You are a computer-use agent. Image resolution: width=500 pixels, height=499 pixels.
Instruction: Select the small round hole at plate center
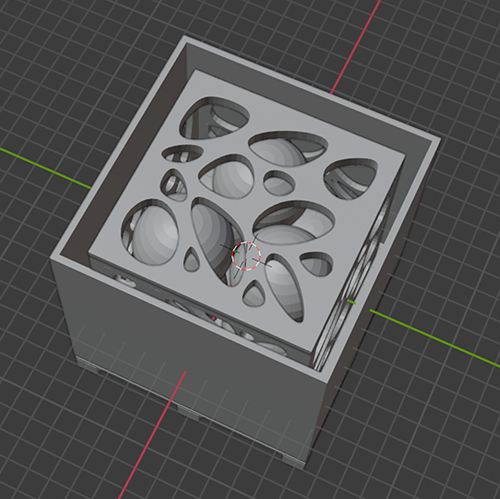(x=279, y=183)
